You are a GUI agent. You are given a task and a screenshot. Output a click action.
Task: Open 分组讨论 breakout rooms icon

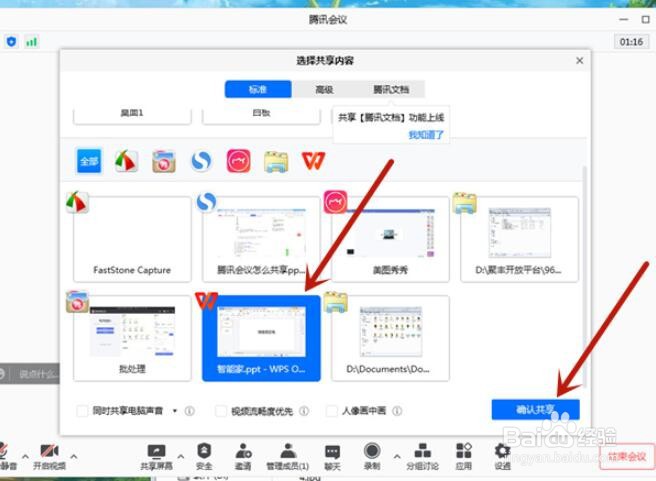pyautogui.click(x=423, y=451)
